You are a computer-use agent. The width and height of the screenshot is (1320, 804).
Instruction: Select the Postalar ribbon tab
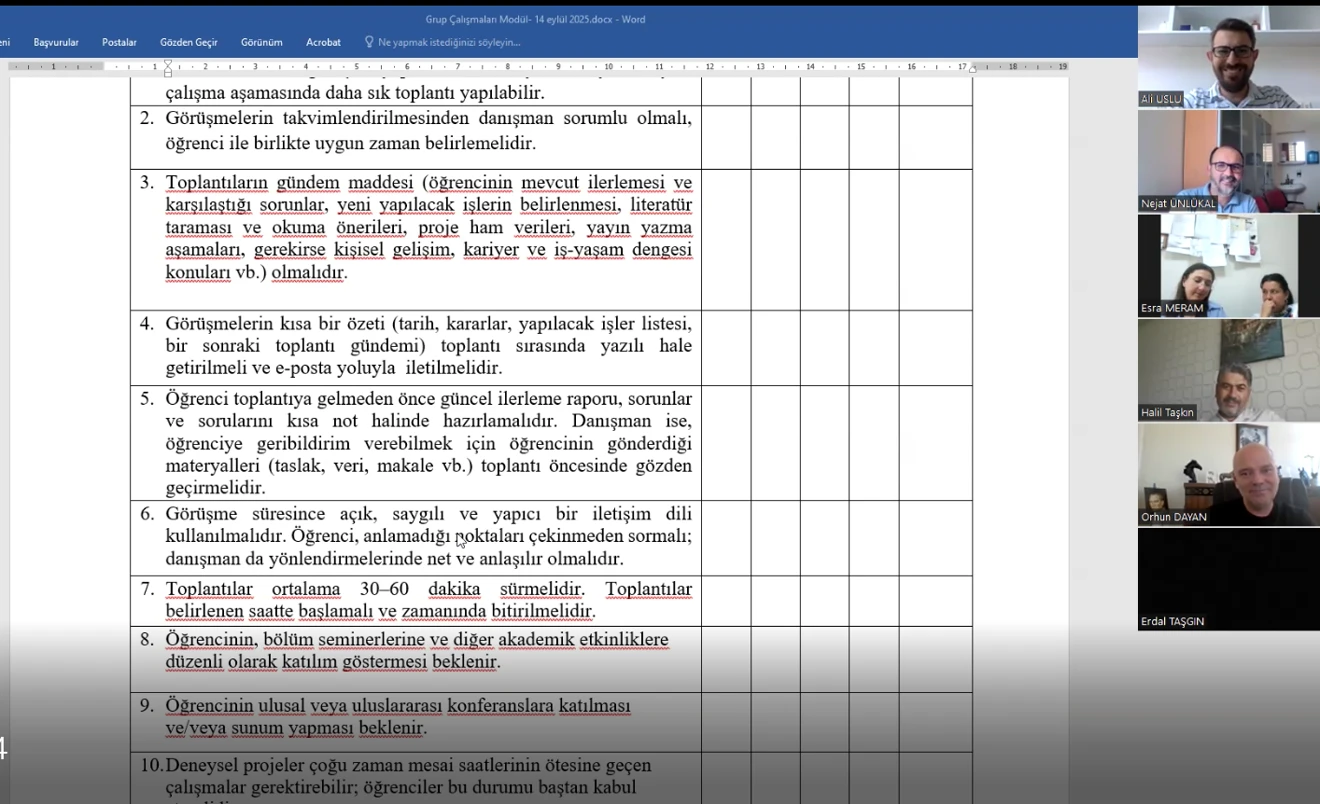tap(119, 42)
